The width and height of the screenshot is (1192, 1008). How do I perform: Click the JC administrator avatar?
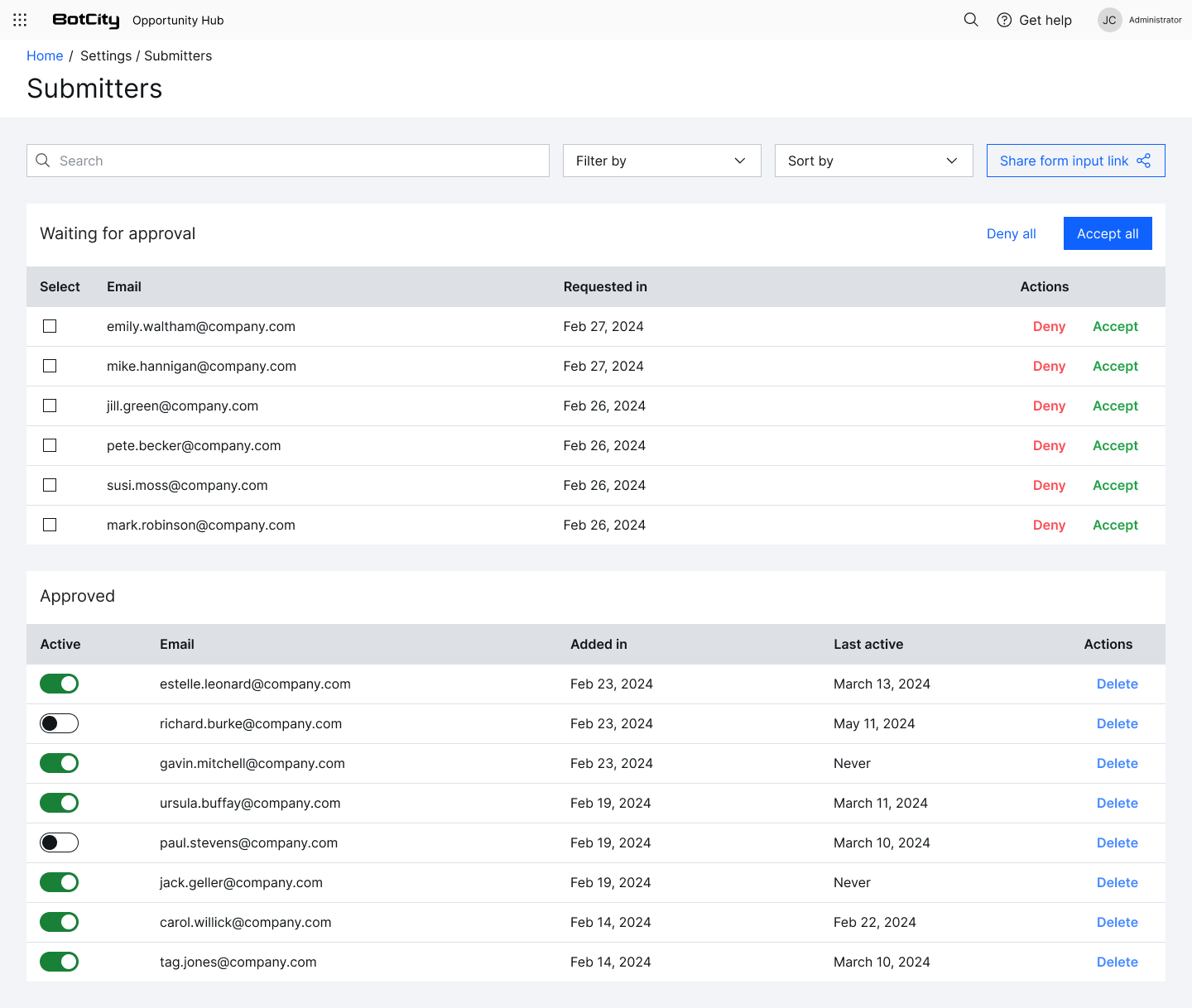point(1109,20)
